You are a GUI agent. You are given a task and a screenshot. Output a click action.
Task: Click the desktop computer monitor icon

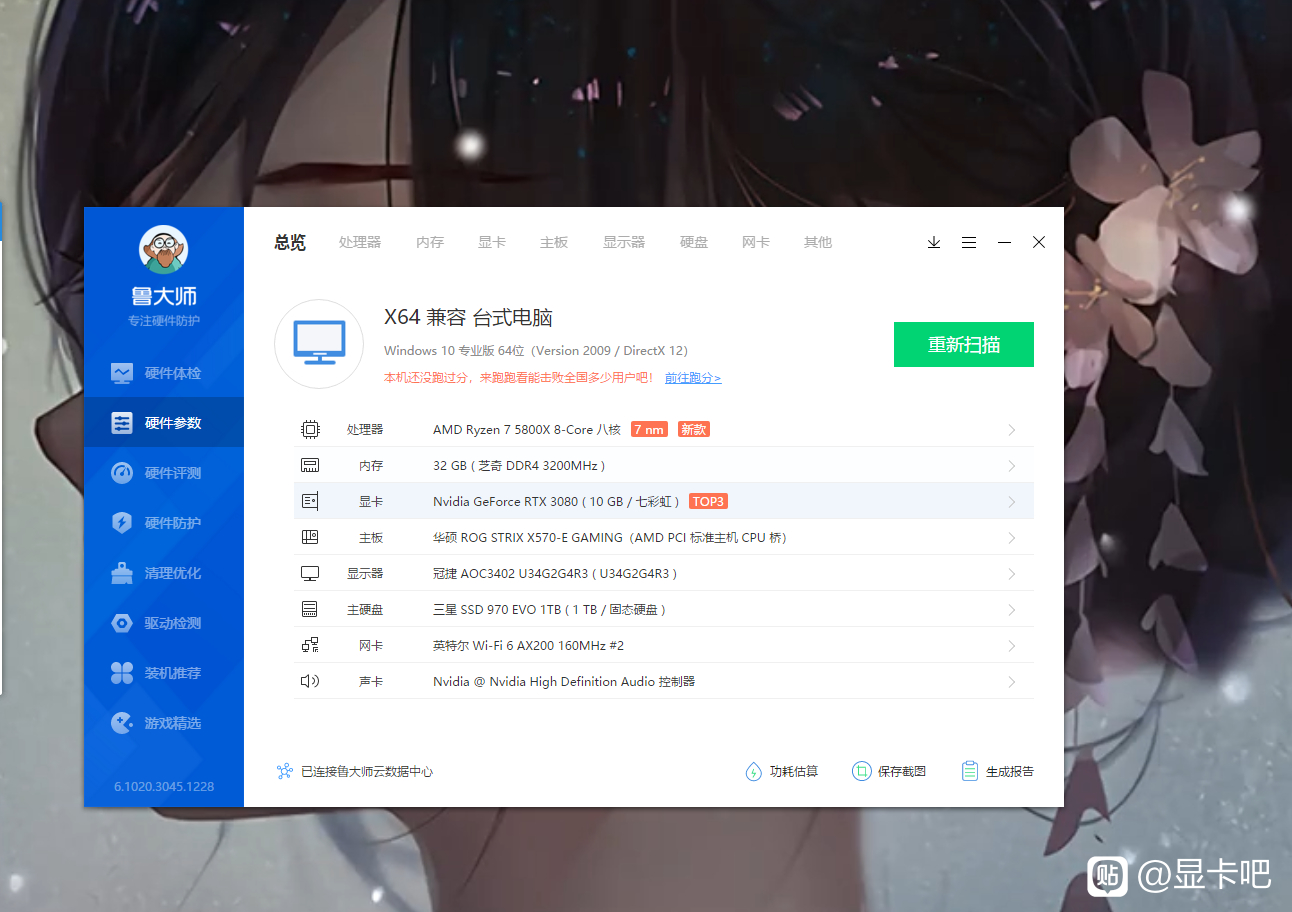pyautogui.click(x=319, y=344)
